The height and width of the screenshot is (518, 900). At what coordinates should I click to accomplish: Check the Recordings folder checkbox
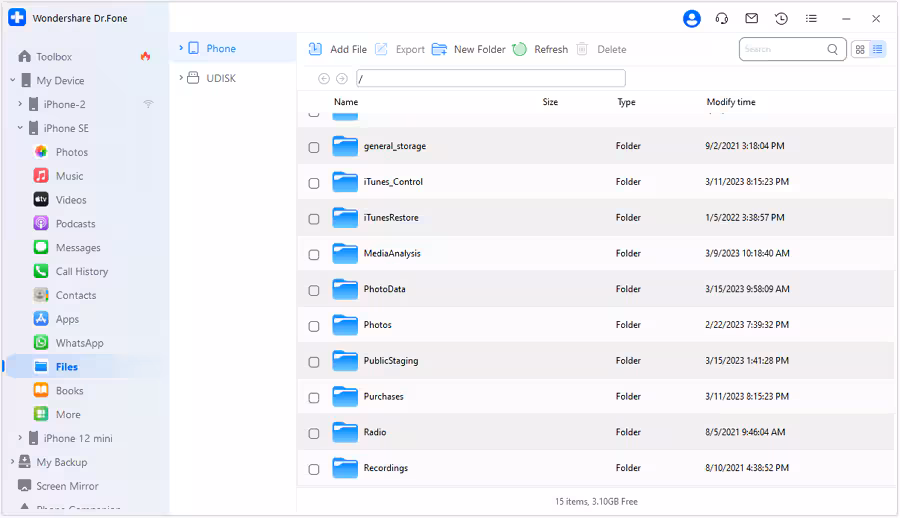[x=314, y=469]
